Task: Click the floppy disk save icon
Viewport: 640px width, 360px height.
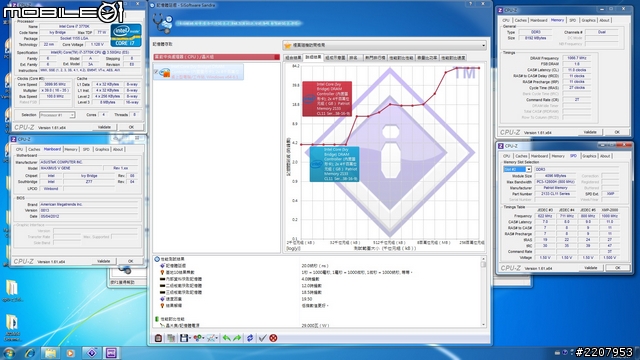Action: (x=184, y=338)
